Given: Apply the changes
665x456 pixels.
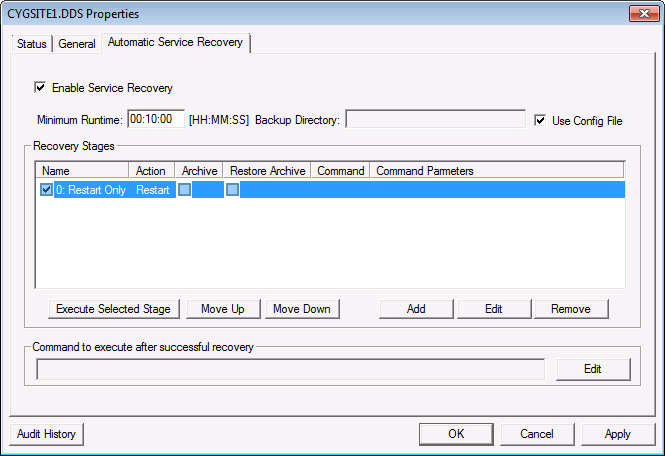Looking at the screenshot, I should click(x=618, y=434).
